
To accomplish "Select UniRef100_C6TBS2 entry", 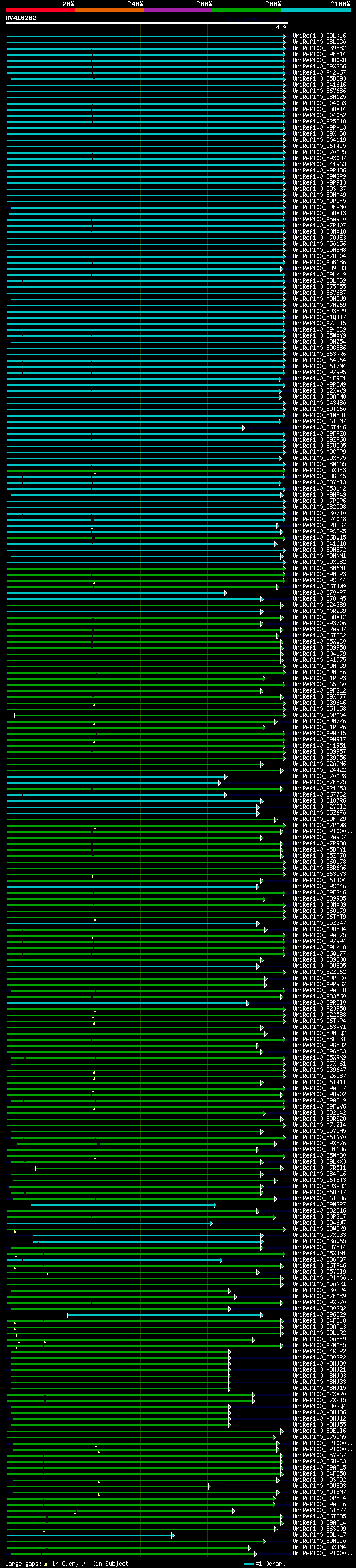I will [x=319, y=635].
